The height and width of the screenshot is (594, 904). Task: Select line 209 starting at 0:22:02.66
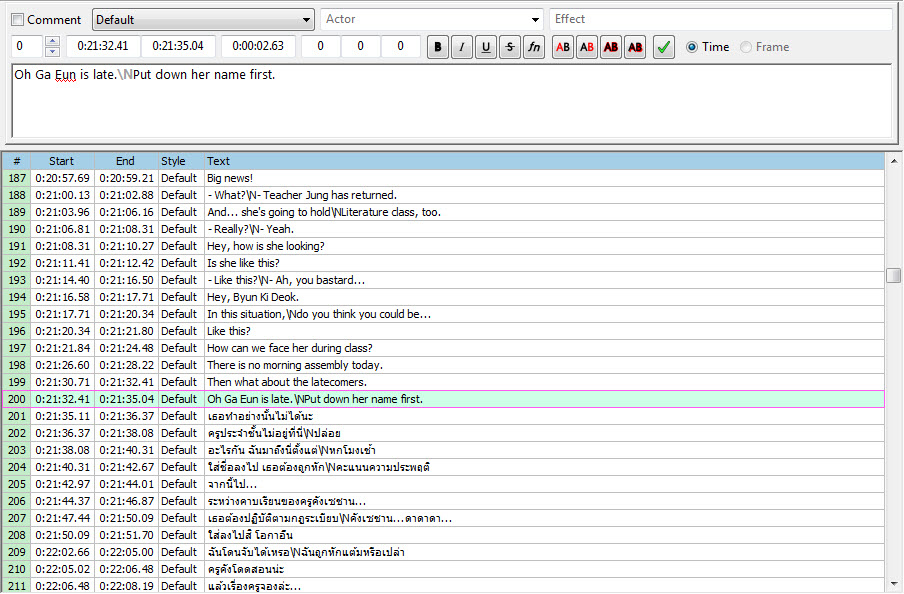tap(443, 552)
